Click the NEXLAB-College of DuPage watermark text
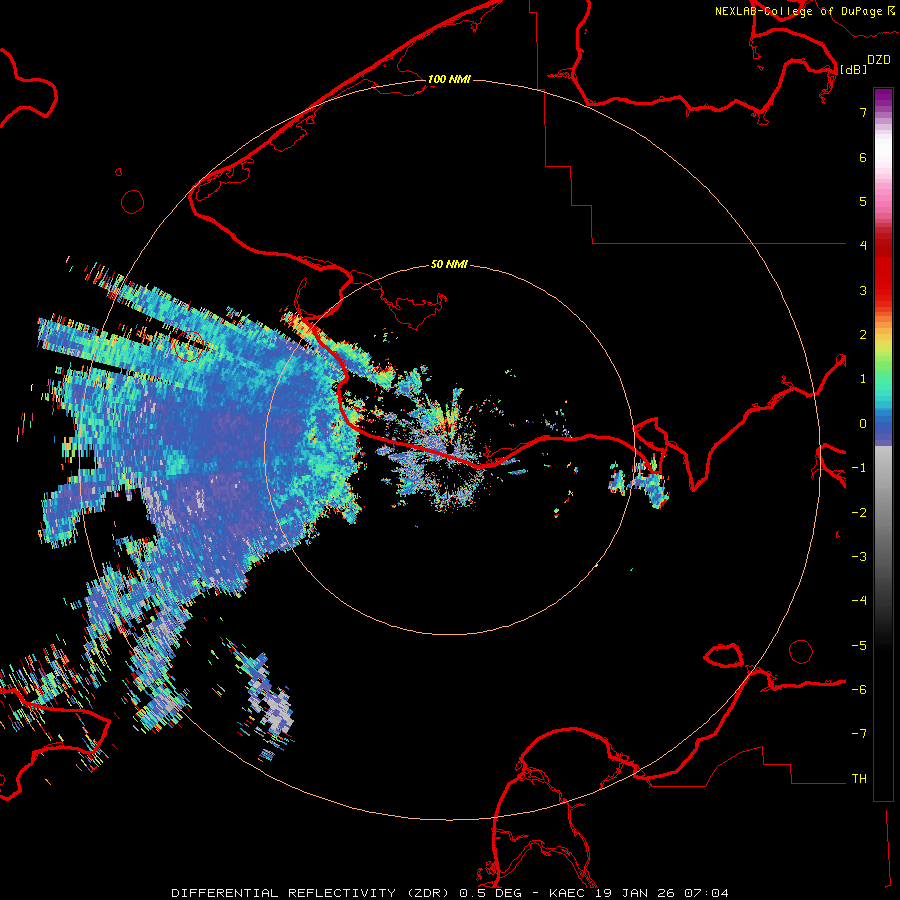900x900 pixels. click(805, 11)
